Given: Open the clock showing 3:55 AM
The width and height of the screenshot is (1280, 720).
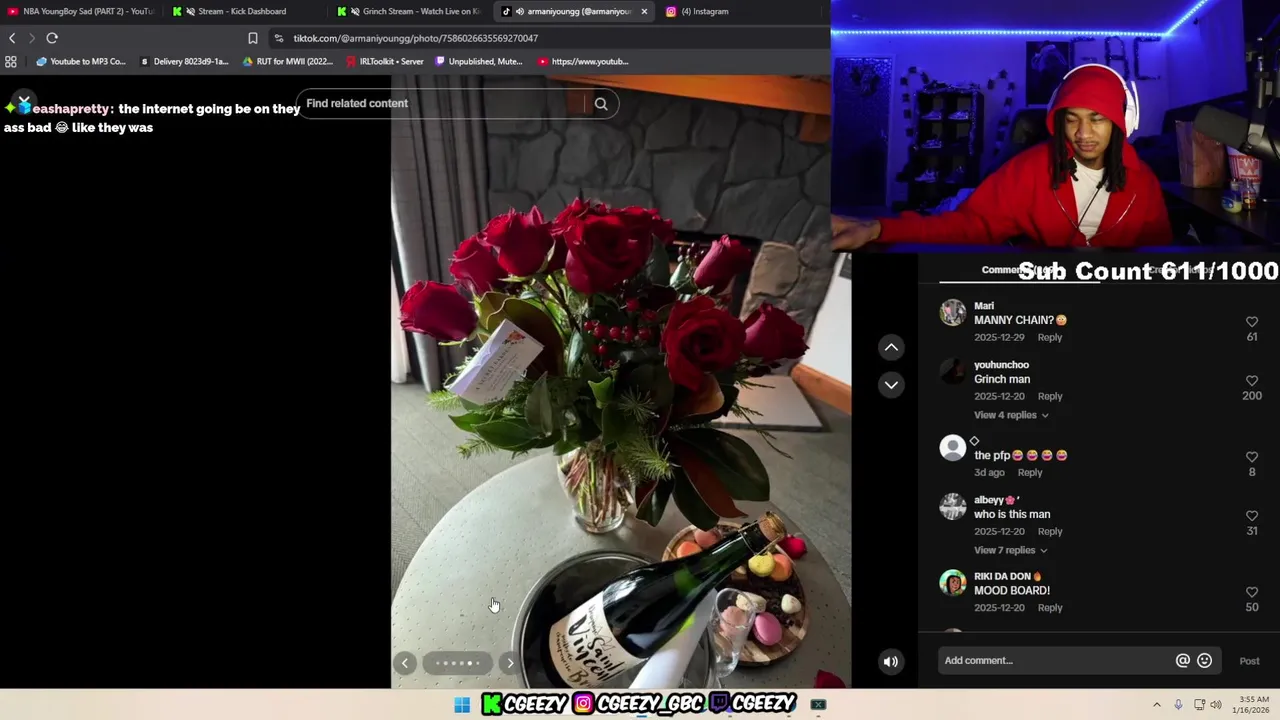Looking at the screenshot, I should tap(1253, 705).
